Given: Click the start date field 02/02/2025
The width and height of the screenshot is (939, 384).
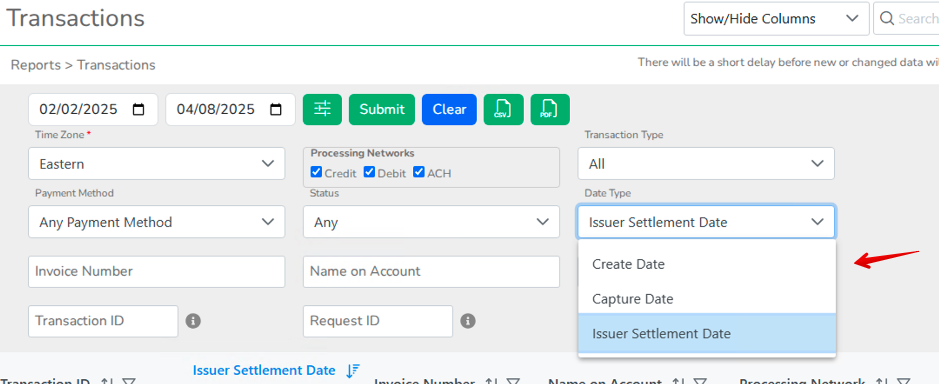Looking at the screenshot, I should coord(93,110).
